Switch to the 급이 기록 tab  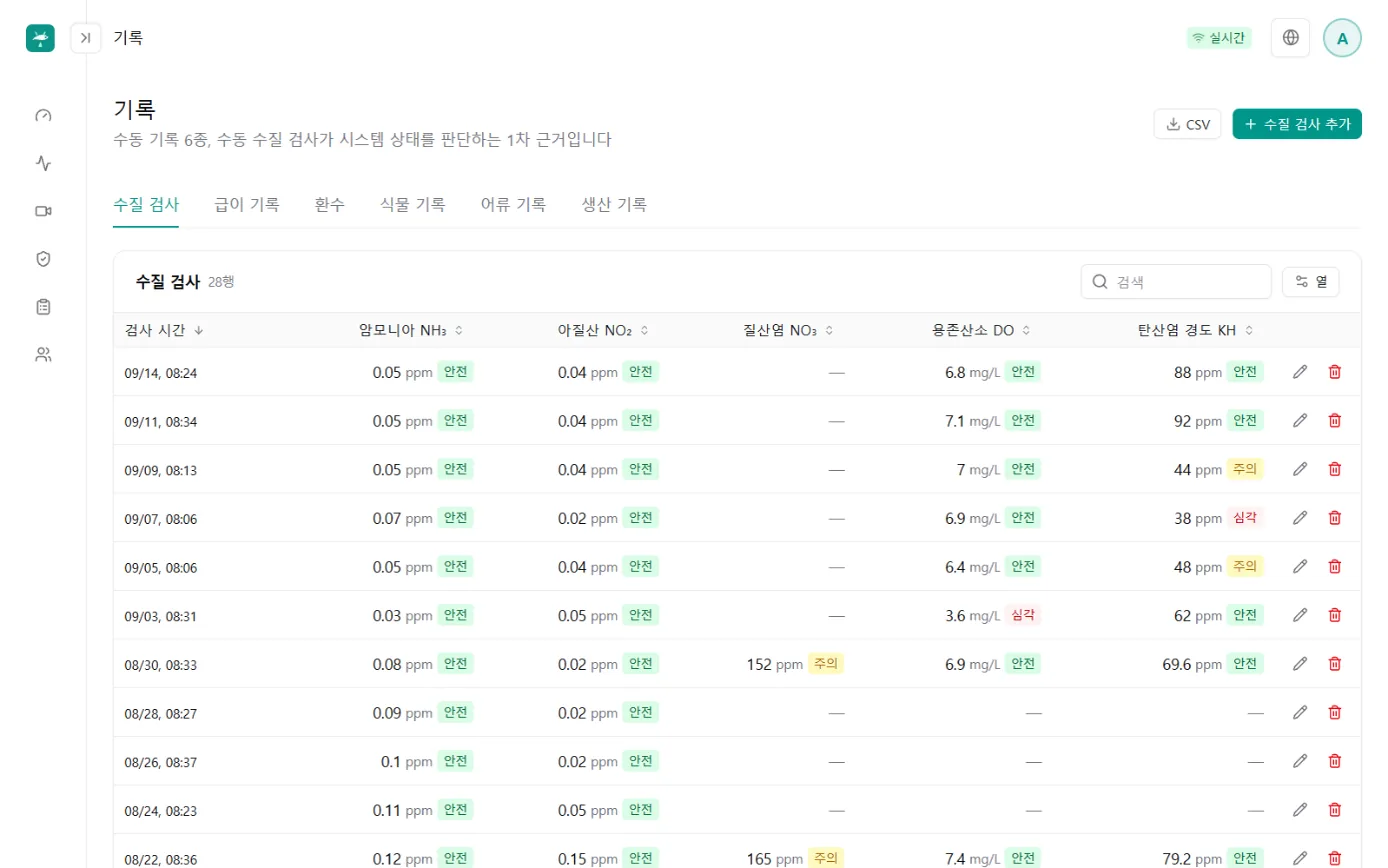click(247, 205)
